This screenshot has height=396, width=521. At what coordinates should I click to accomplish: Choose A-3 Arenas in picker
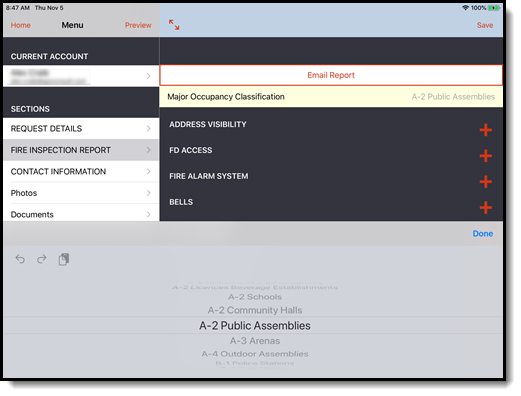pyautogui.click(x=255, y=341)
